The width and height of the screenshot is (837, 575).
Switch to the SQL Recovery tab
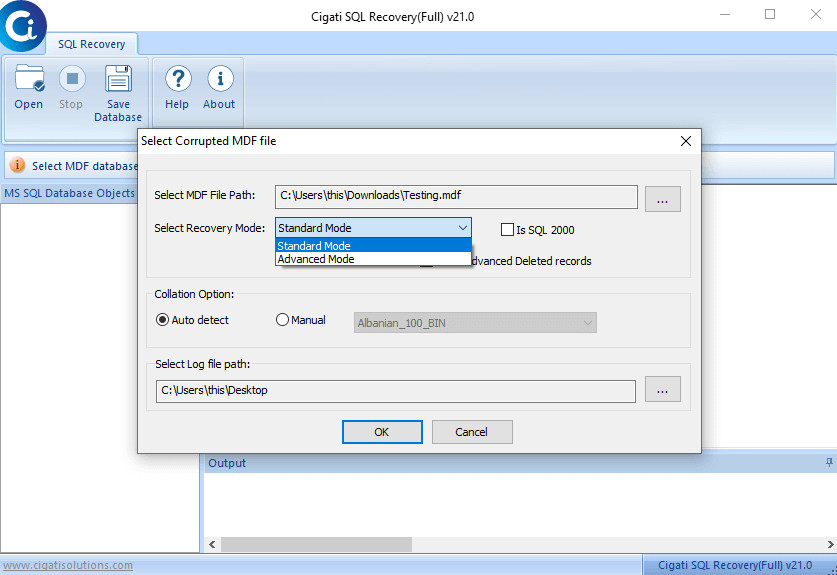coord(91,44)
